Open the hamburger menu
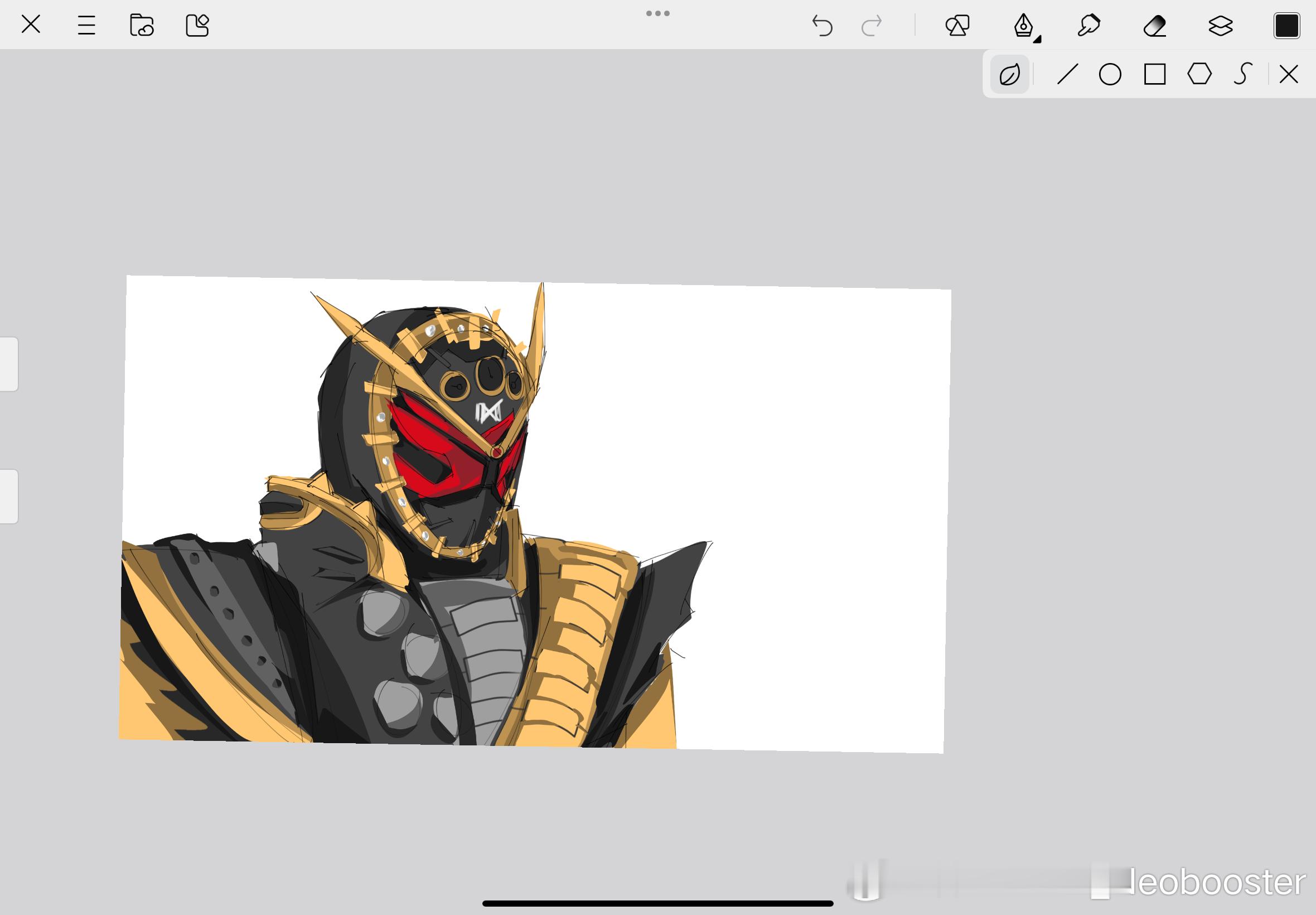1316x915 pixels. pos(86,25)
